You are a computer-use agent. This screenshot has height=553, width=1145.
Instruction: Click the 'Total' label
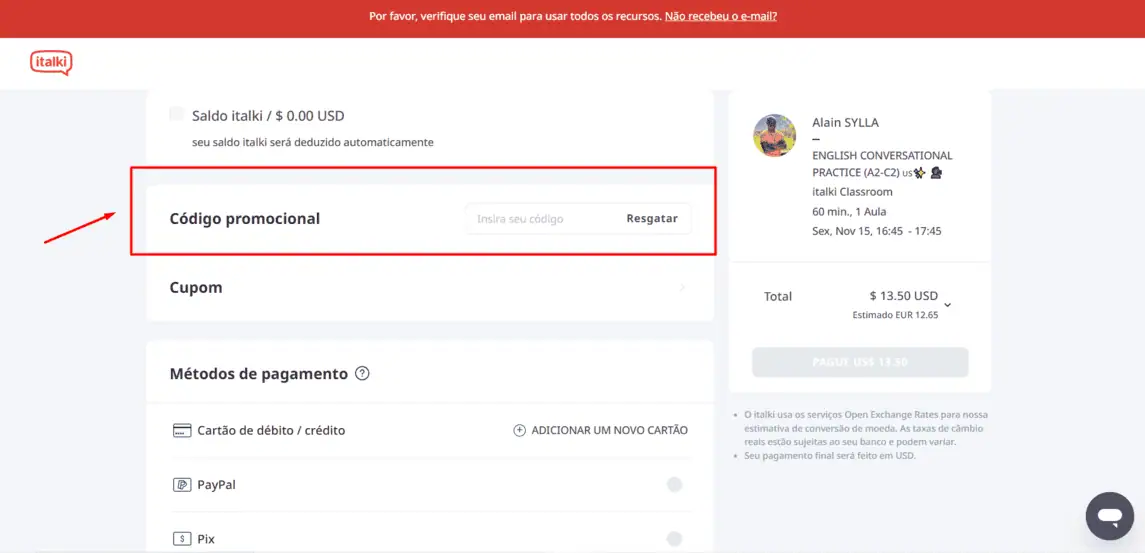(x=778, y=297)
